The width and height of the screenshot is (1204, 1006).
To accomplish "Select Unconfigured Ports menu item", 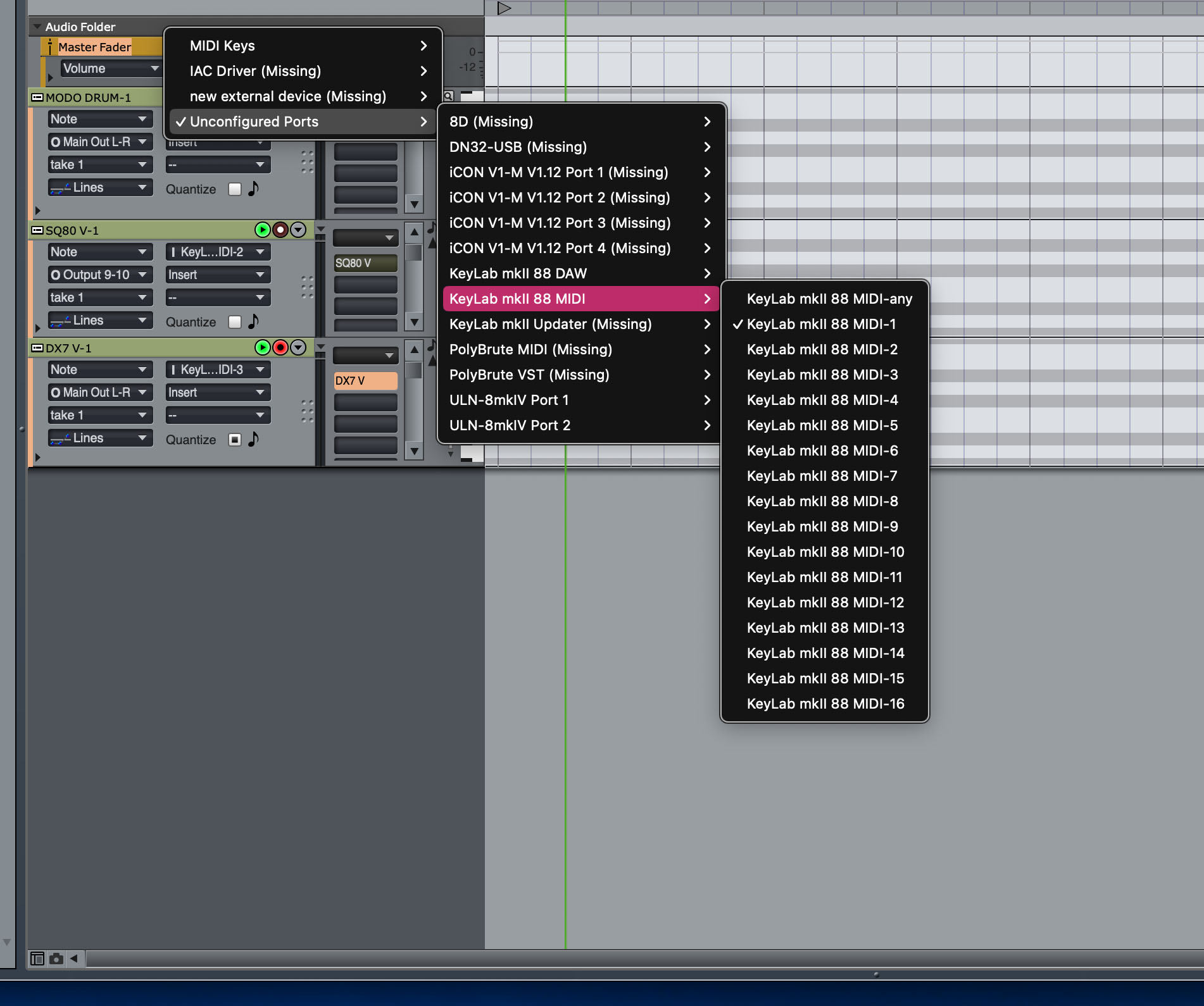I will [x=303, y=121].
